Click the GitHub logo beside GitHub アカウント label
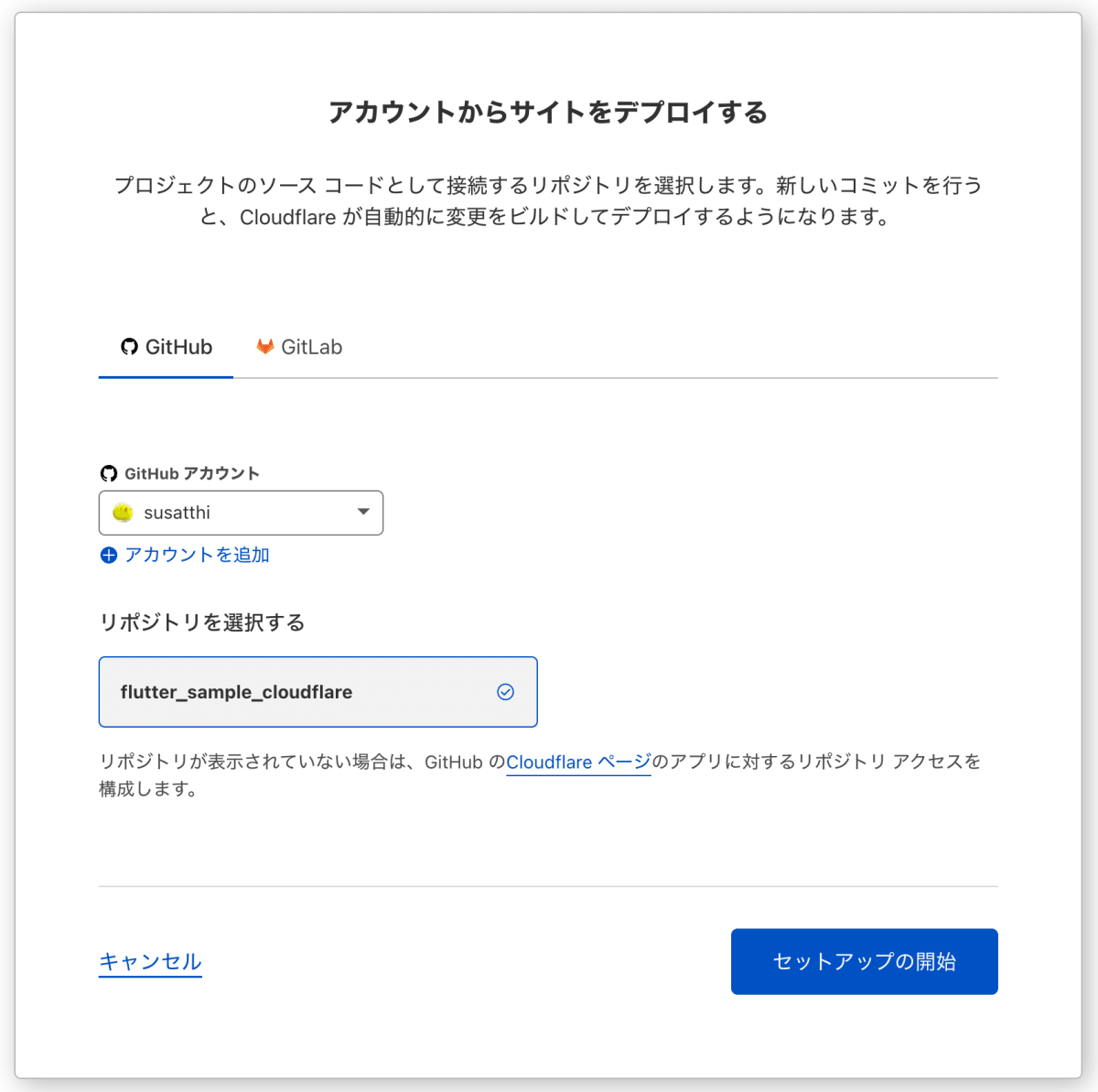Viewport: 1098px width, 1092px height. tap(109, 473)
